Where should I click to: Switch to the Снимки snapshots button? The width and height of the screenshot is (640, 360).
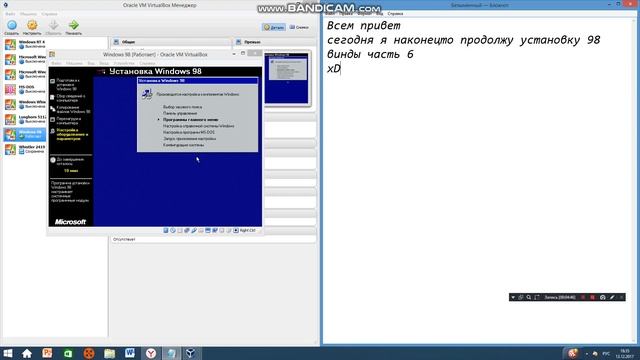pos(299,27)
